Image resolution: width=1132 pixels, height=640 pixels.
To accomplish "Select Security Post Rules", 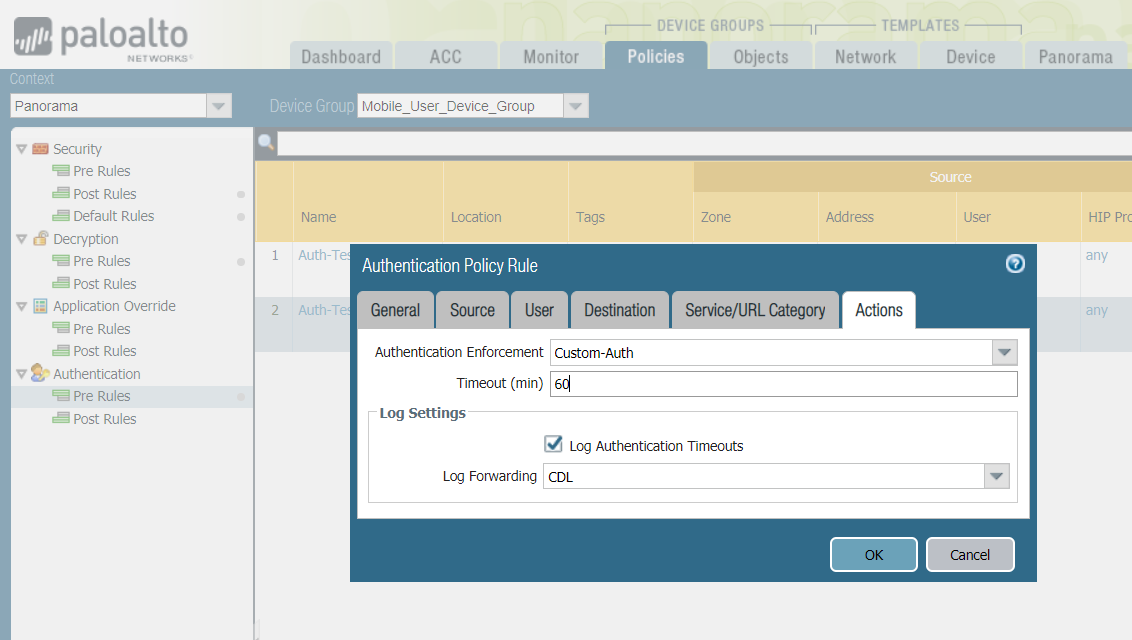I will coord(105,193).
